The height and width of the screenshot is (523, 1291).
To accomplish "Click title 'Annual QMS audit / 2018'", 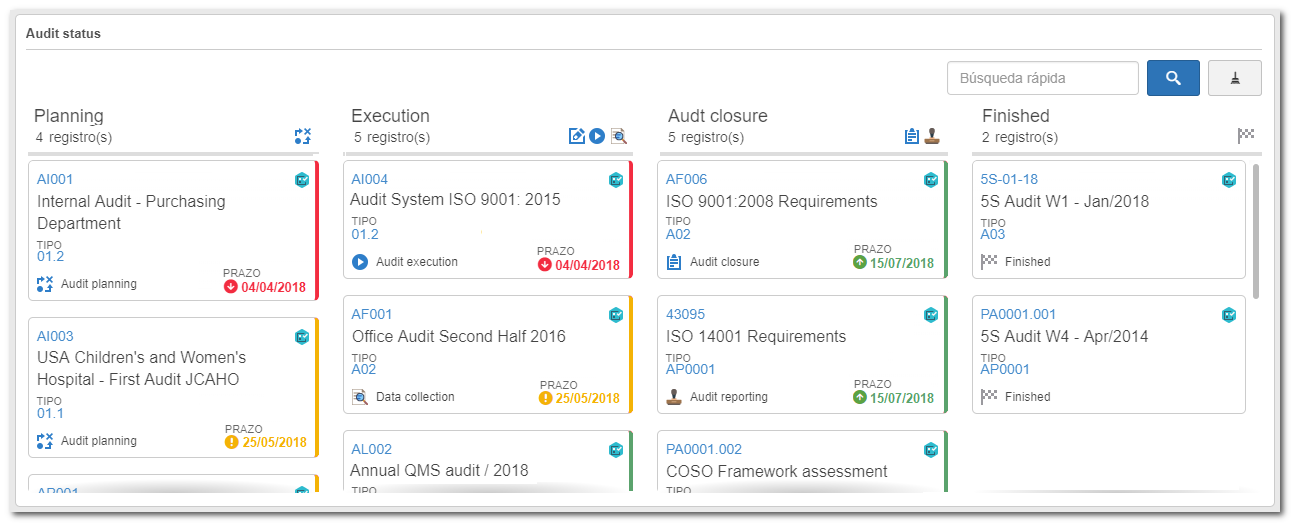I will pyautogui.click(x=439, y=470).
